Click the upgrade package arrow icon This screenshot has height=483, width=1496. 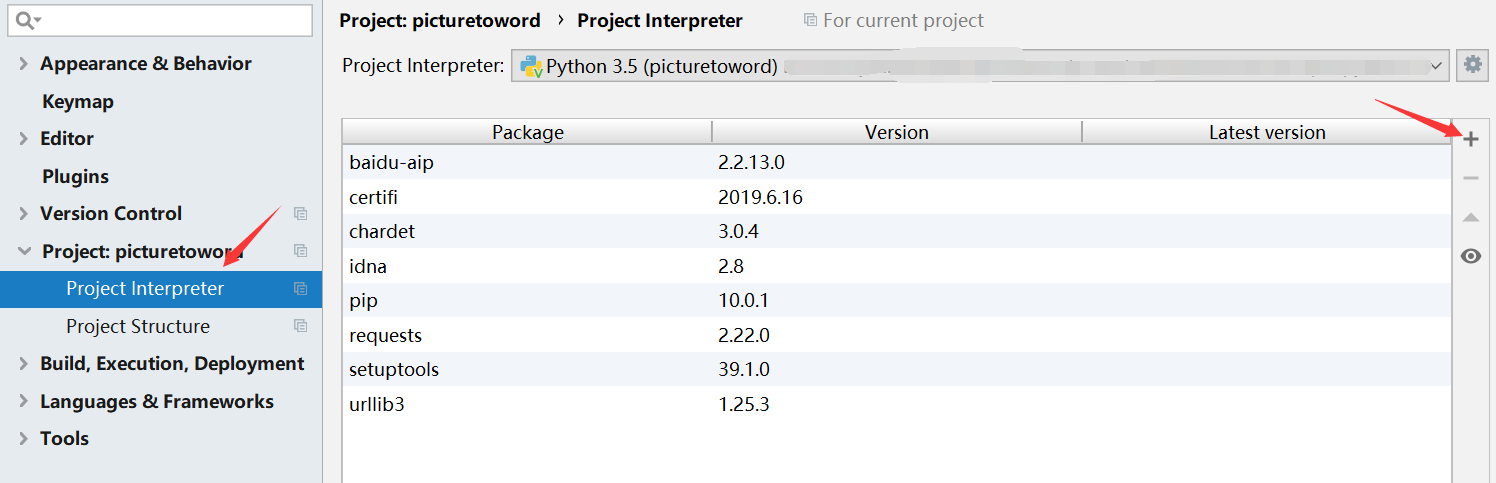[1470, 217]
